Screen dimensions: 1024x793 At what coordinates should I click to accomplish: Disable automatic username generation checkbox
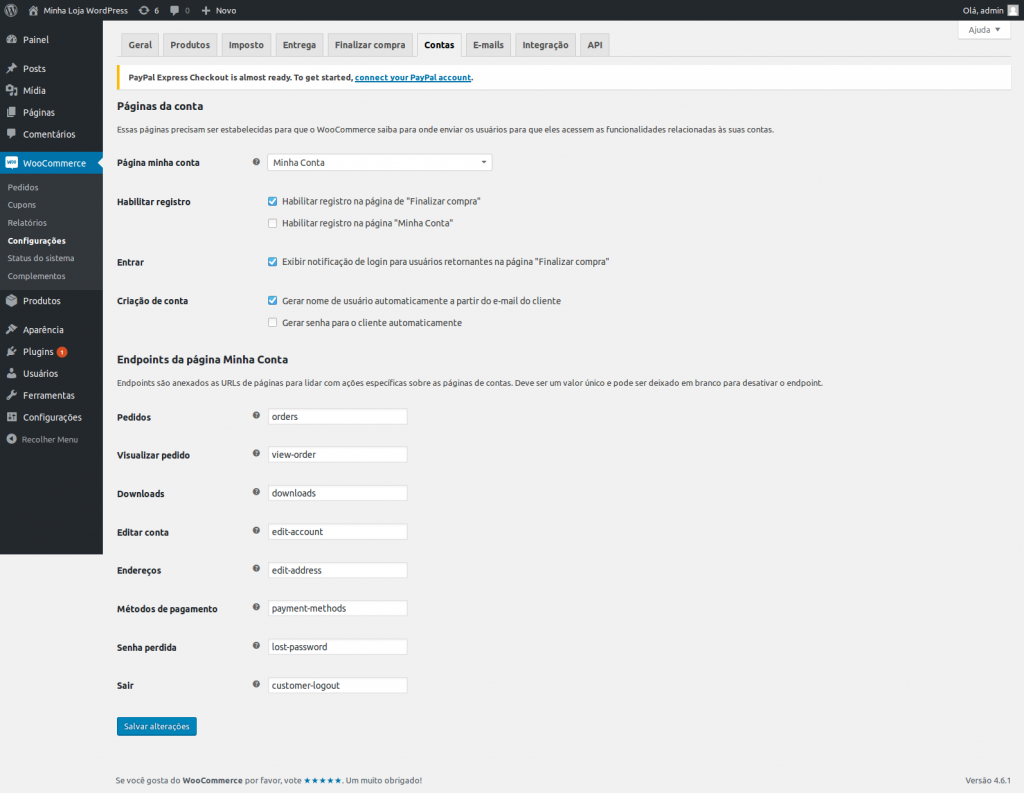pos(272,300)
